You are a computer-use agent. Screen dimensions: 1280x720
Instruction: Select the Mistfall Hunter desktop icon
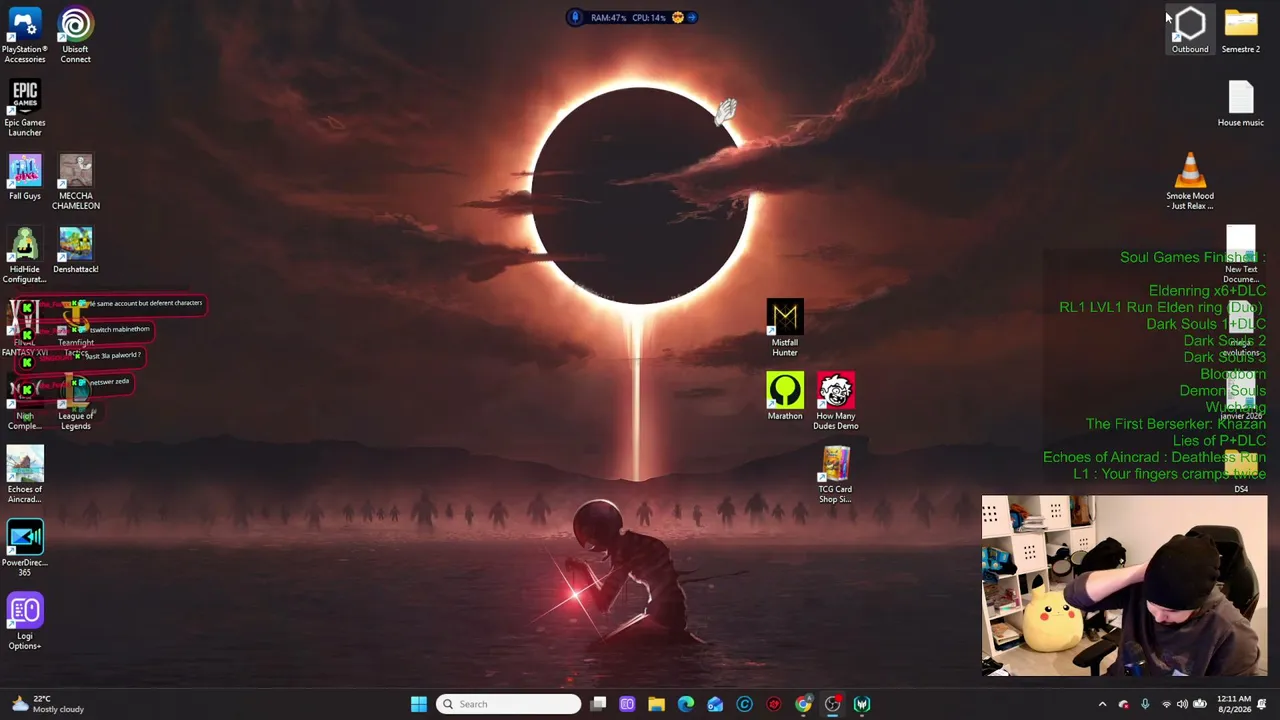(785, 328)
